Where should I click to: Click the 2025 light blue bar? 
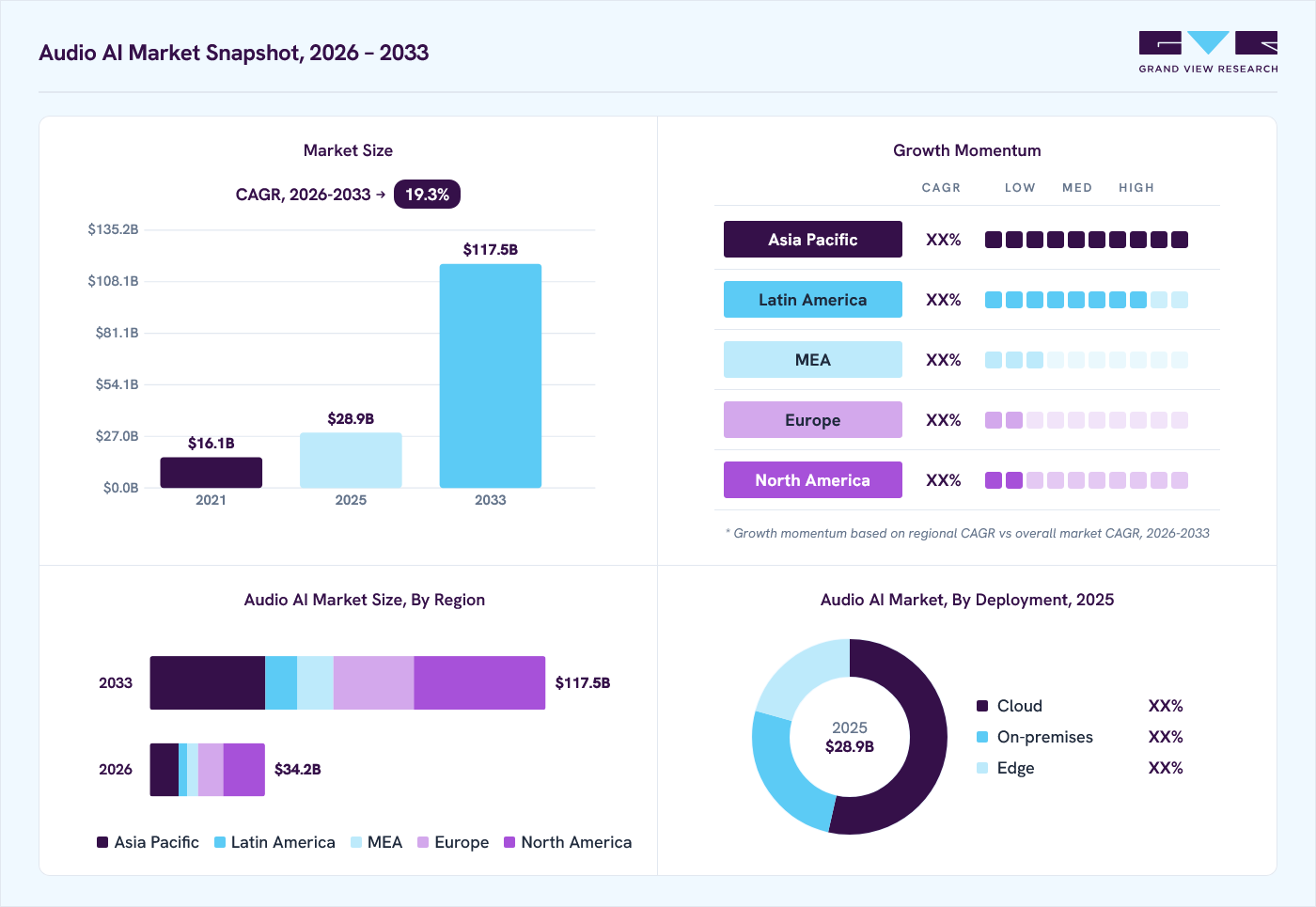pyautogui.click(x=351, y=461)
